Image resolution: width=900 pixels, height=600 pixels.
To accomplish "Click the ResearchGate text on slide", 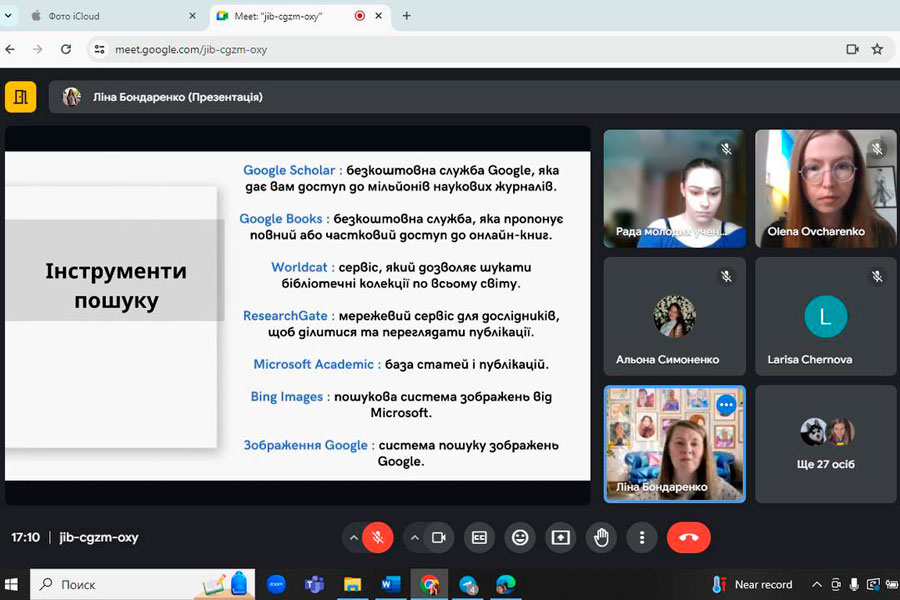I will [x=285, y=315].
